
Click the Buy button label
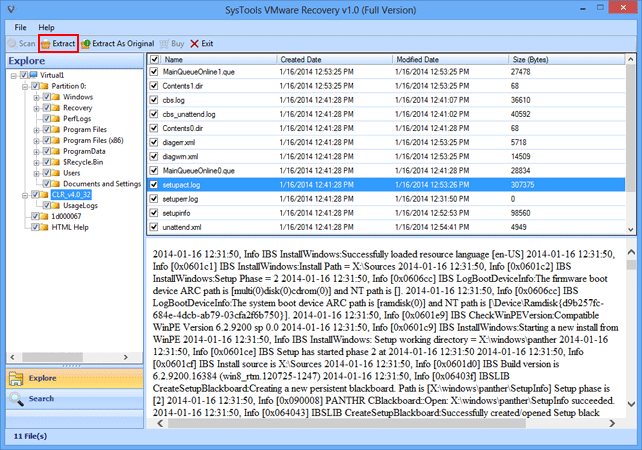point(178,43)
